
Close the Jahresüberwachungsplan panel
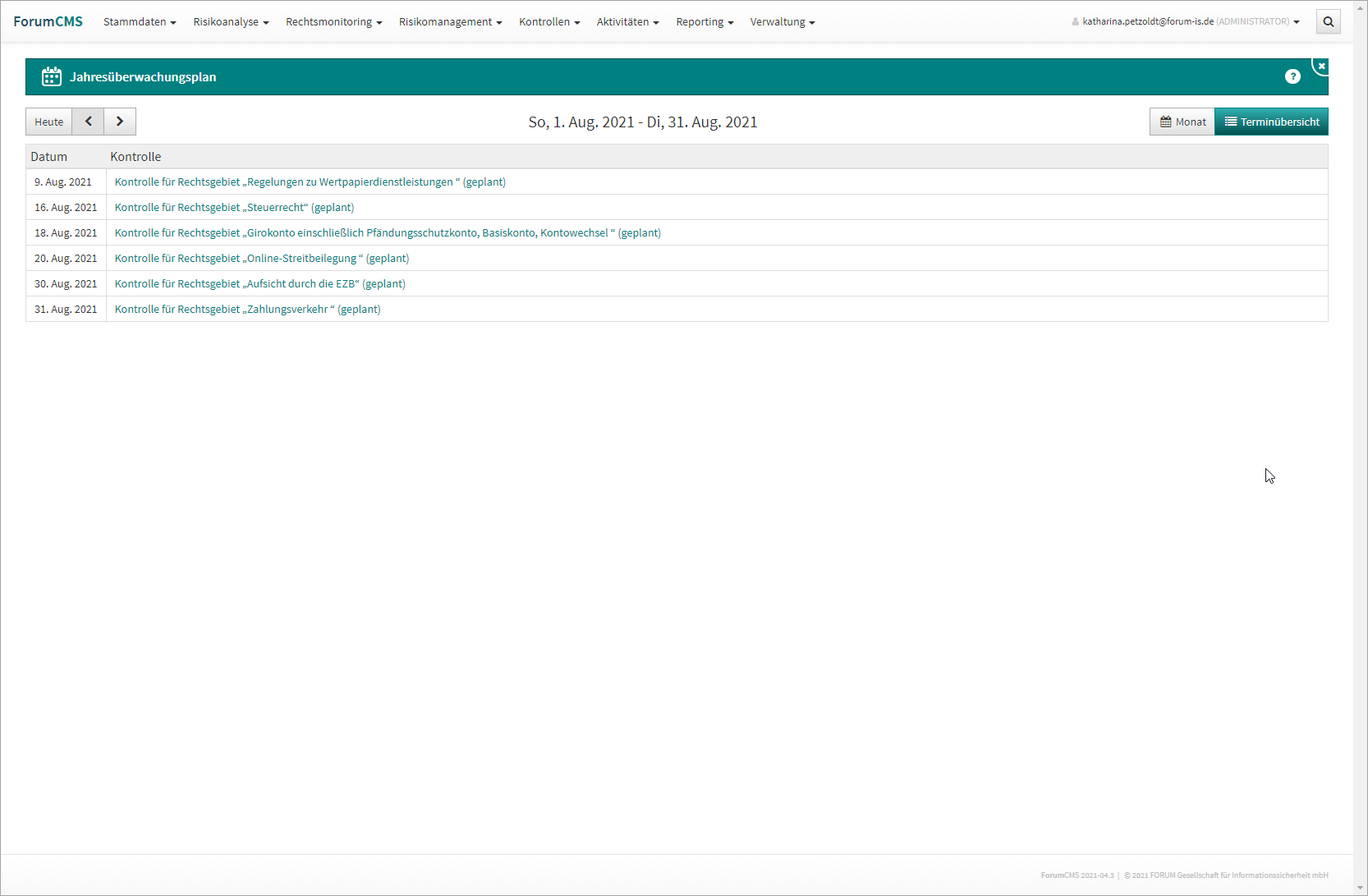pyautogui.click(x=1320, y=66)
